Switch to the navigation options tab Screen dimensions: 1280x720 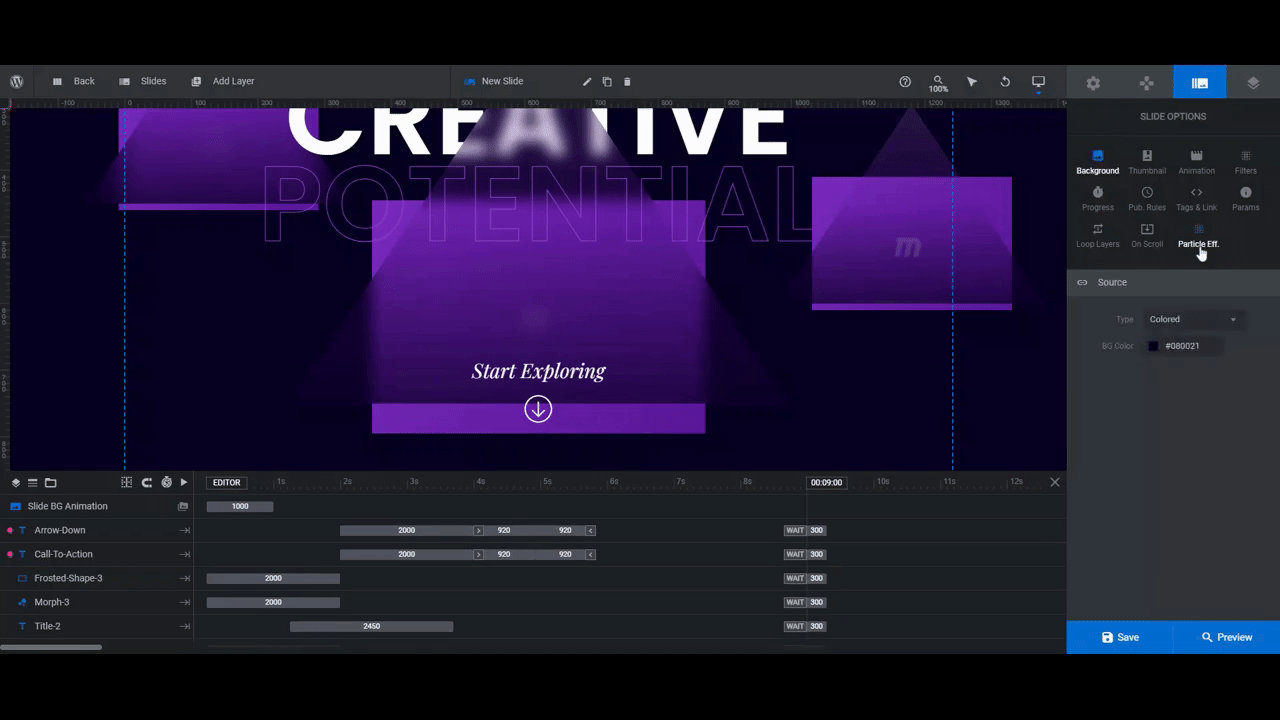coord(1147,83)
